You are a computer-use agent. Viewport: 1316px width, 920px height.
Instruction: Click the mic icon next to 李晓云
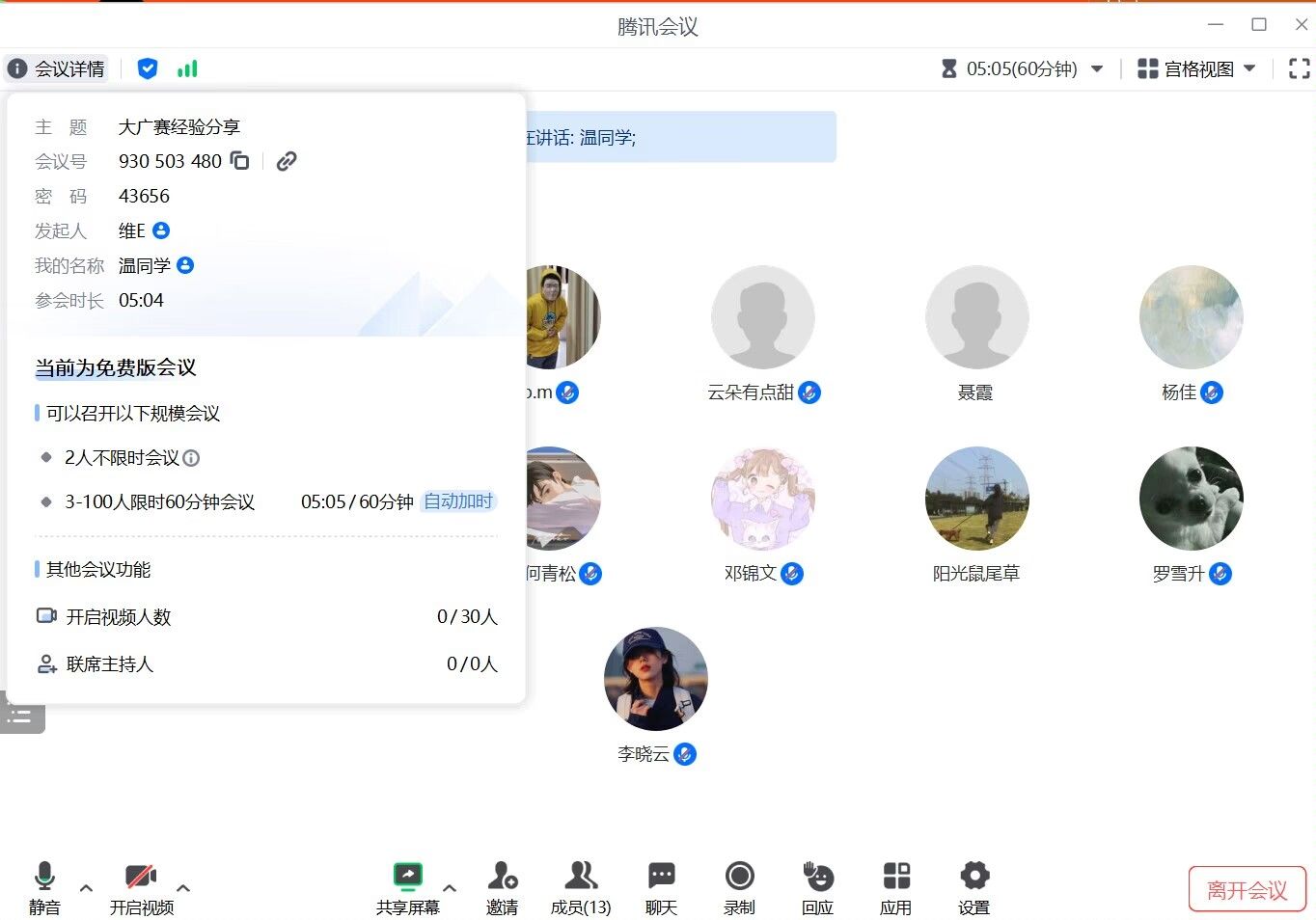click(685, 754)
